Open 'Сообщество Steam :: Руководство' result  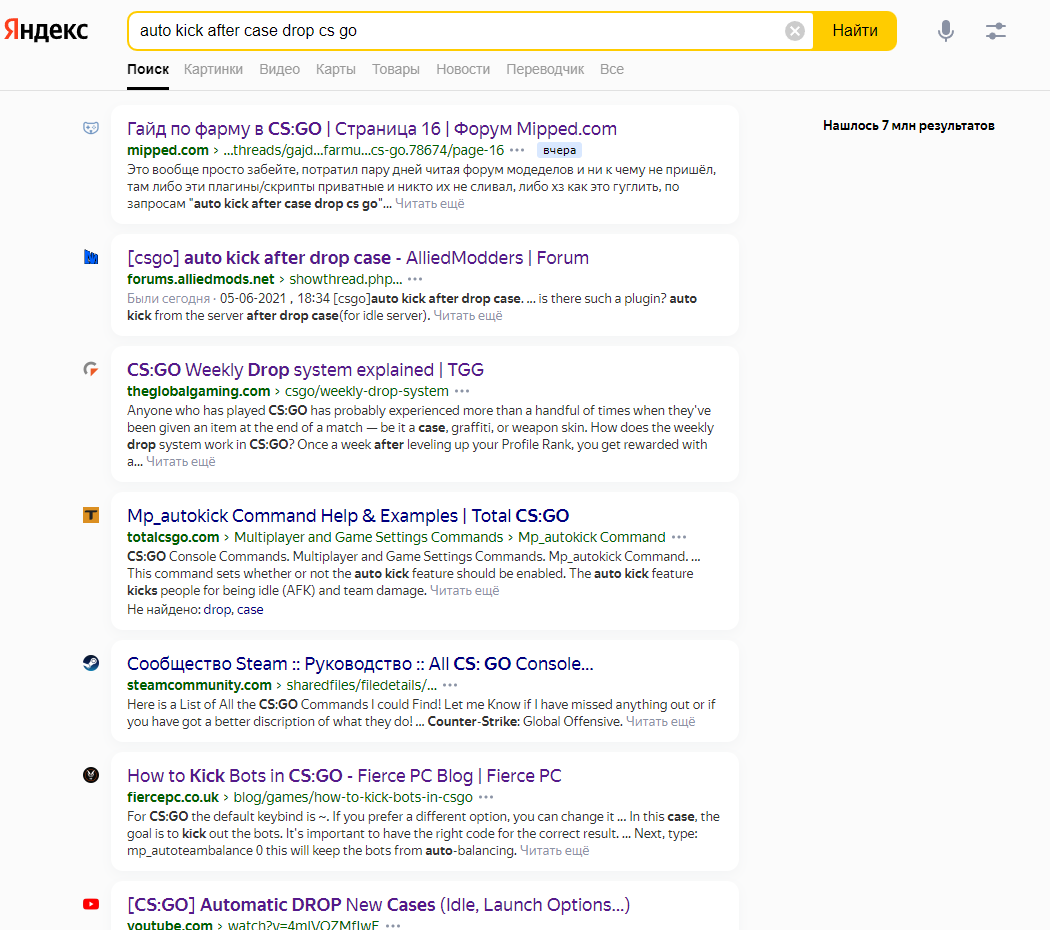(360, 664)
